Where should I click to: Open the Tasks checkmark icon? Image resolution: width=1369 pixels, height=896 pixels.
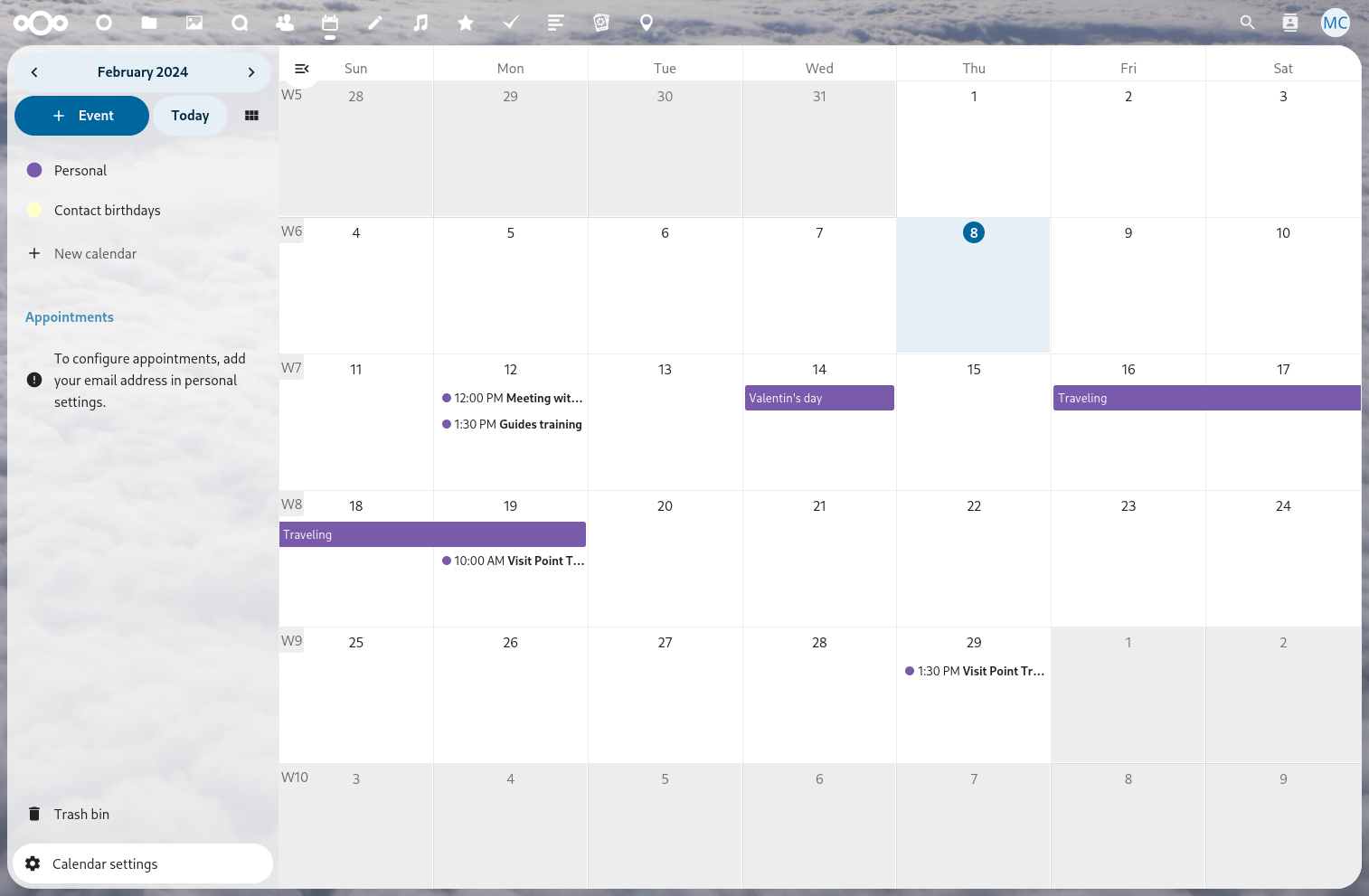coord(511,23)
